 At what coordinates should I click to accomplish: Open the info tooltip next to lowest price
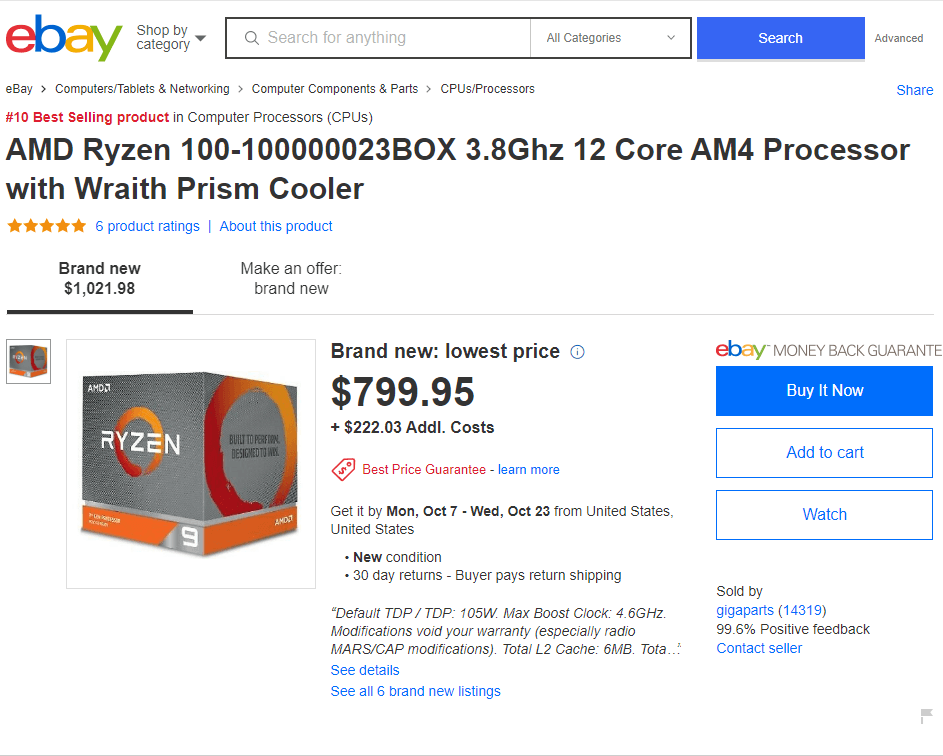coord(577,352)
